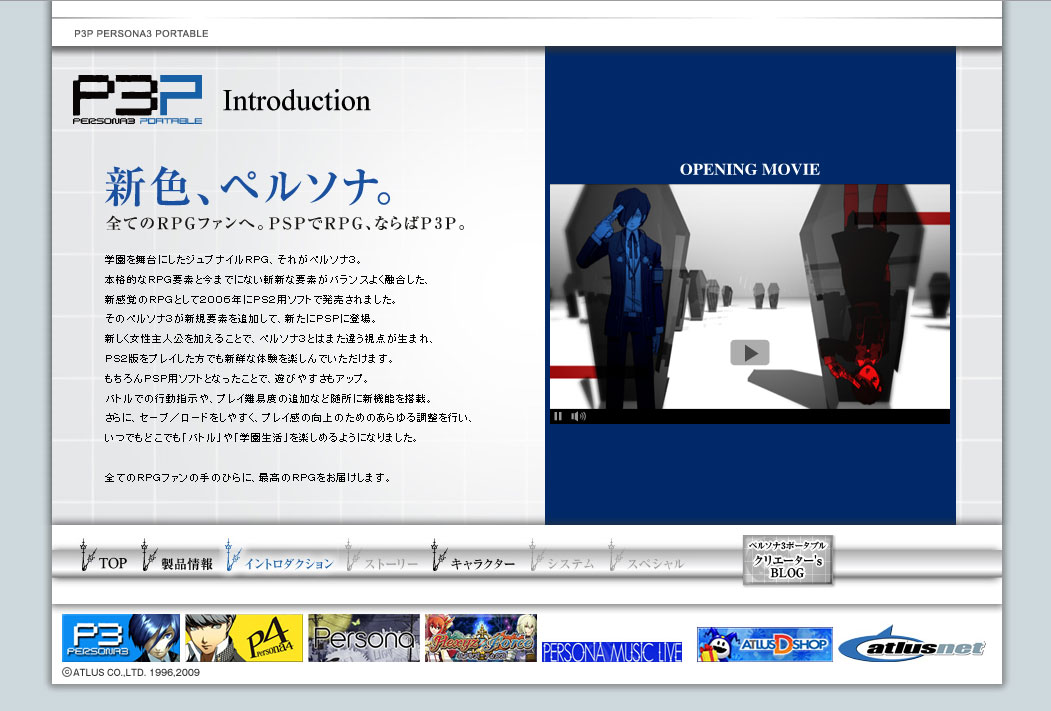This screenshot has height=711, width=1051.
Task: Open the ストーリー section
Action: [x=382, y=556]
